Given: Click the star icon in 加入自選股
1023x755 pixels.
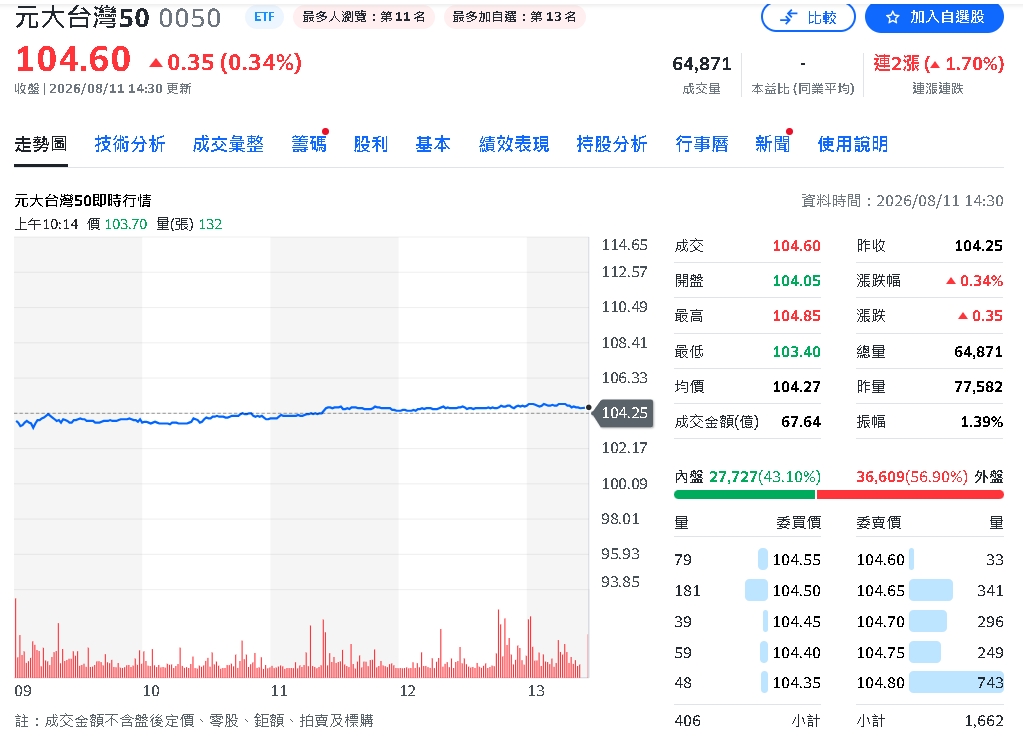Looking at the screenshot, I should pos(892,18).
